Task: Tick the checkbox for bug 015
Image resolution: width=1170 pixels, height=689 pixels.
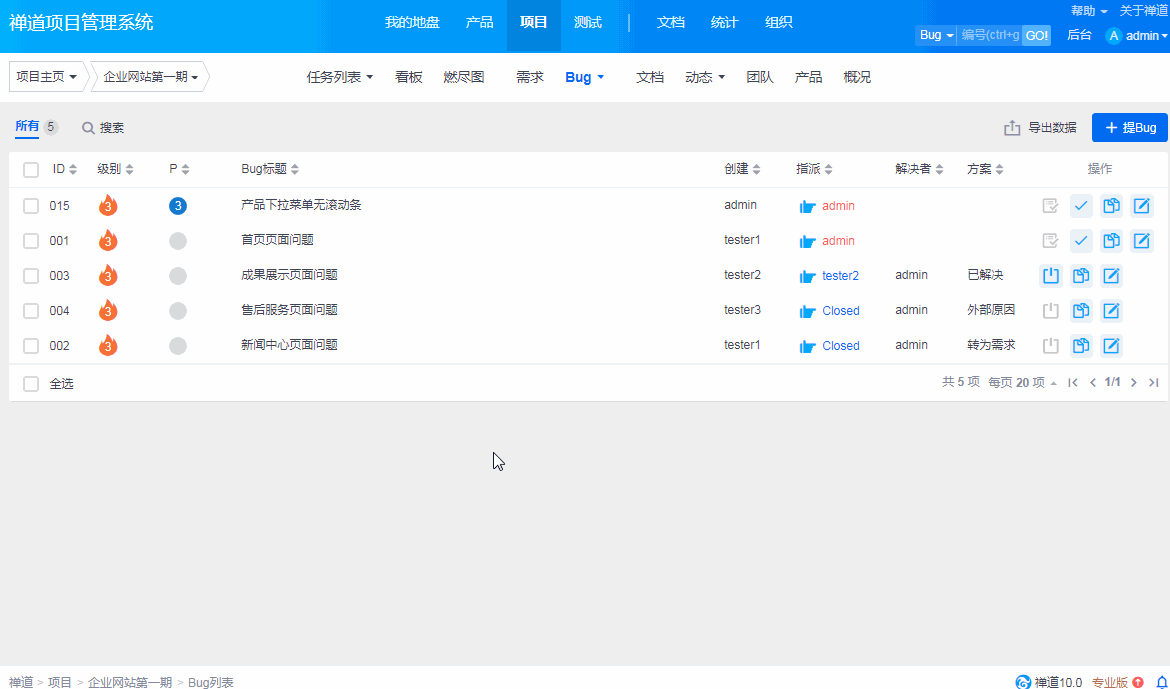Action: [31, 206]
